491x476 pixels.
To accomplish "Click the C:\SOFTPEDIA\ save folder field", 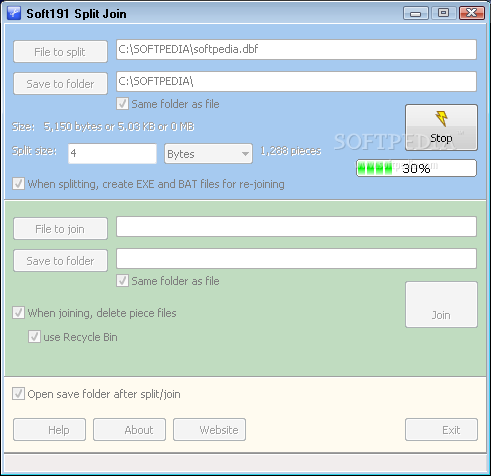I will coord(296,81).
